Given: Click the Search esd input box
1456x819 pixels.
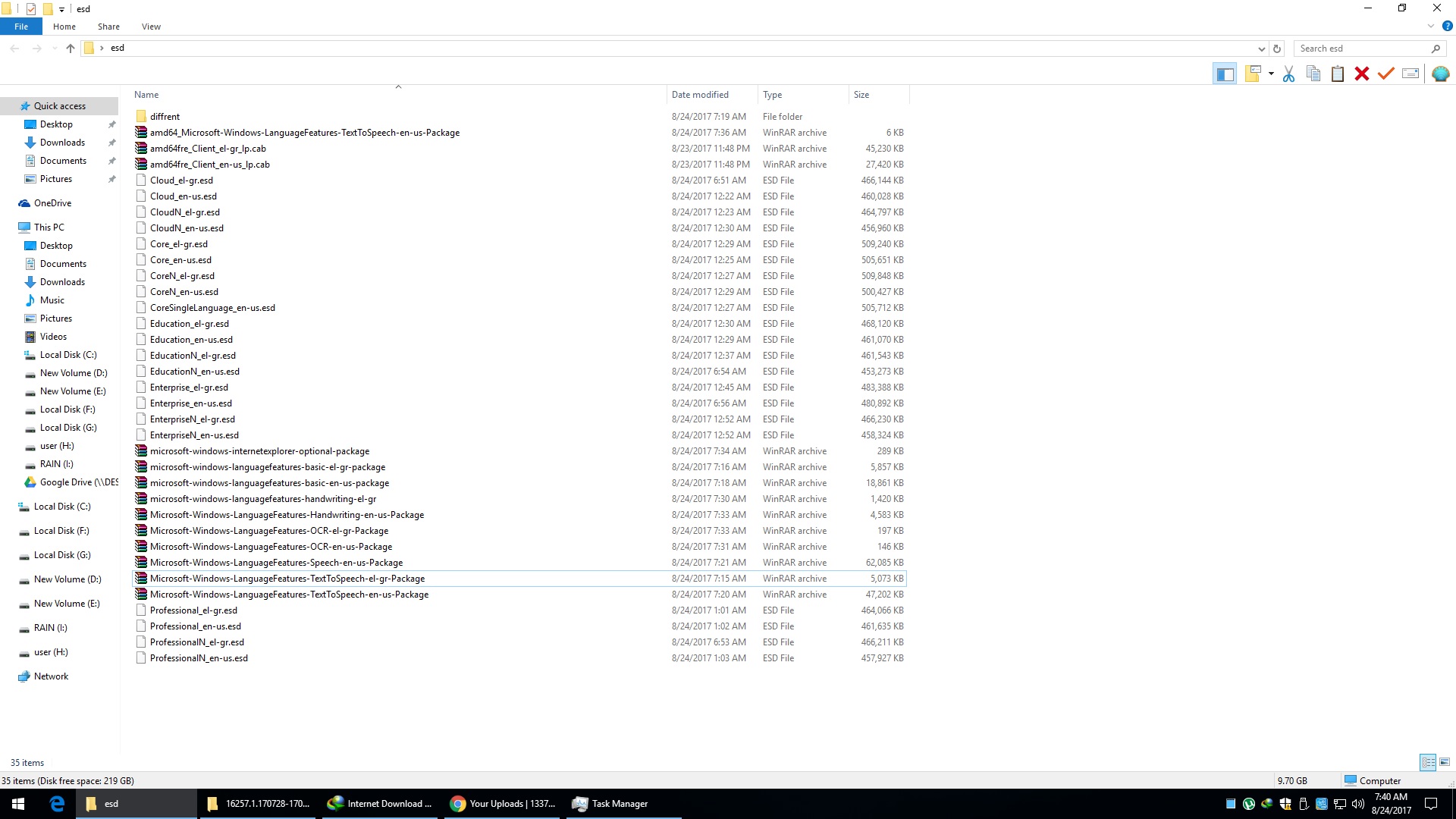Looking at the screenshot, I should (x=1361, y=49).
